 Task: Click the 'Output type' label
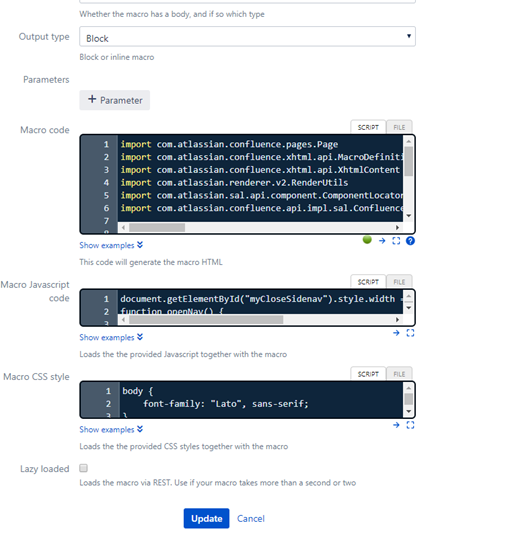click(44, 37)
